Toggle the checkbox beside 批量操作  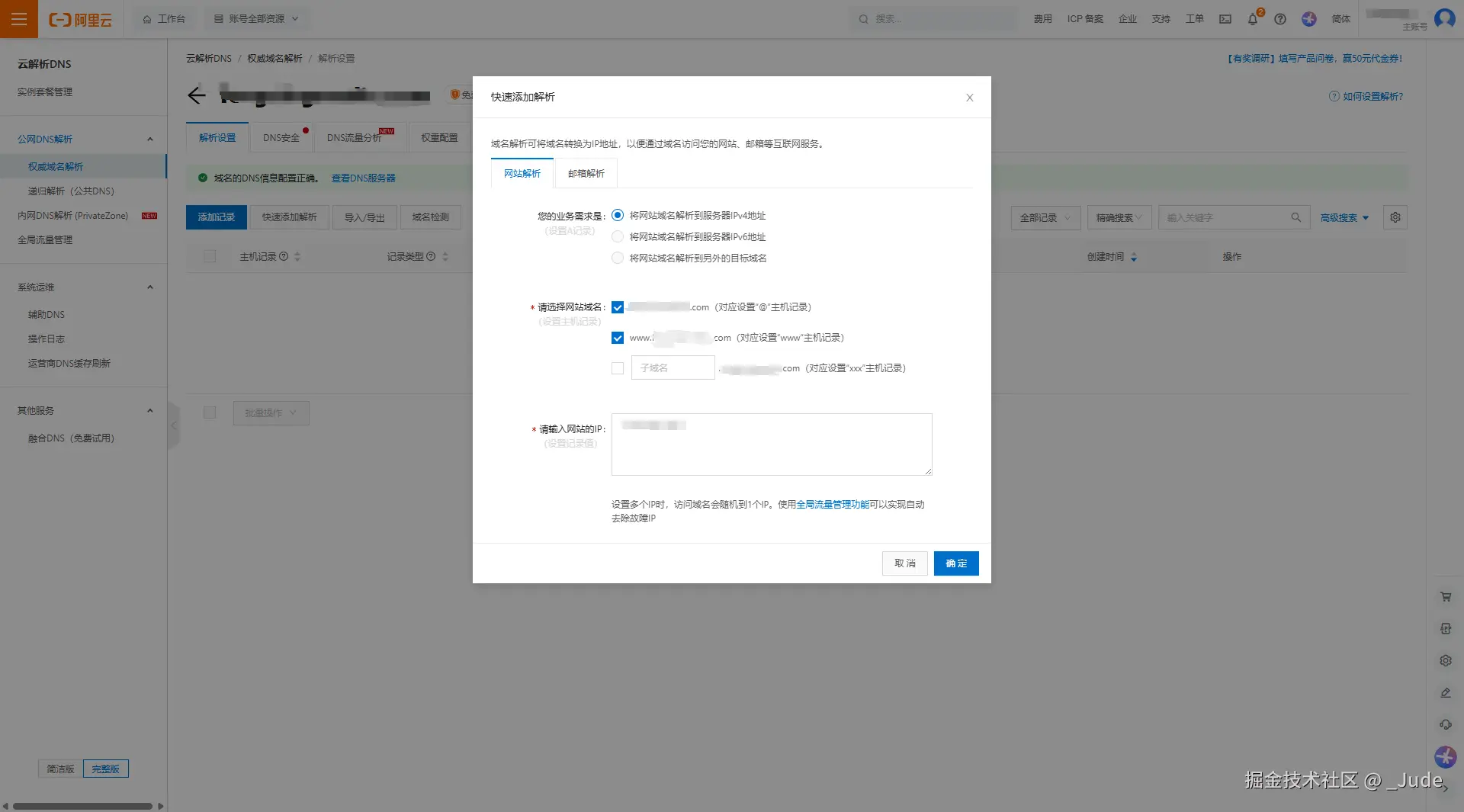pyautogui.click(x=210, y=412)
